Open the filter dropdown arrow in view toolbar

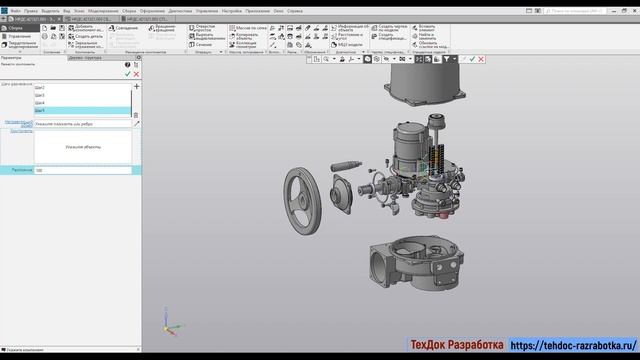454,60
